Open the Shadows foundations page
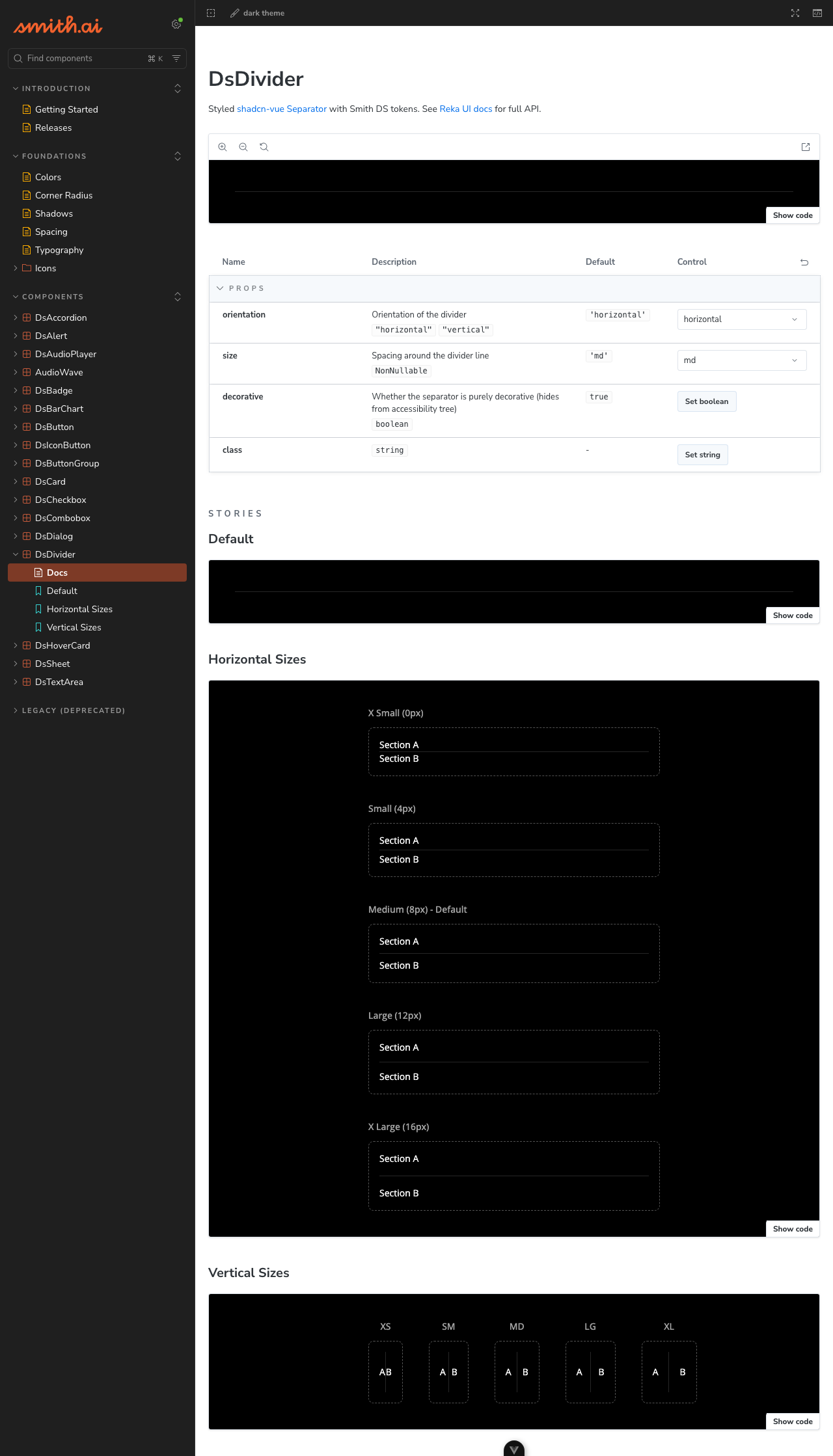The image size is (833, 1456). tap(54, 213)
